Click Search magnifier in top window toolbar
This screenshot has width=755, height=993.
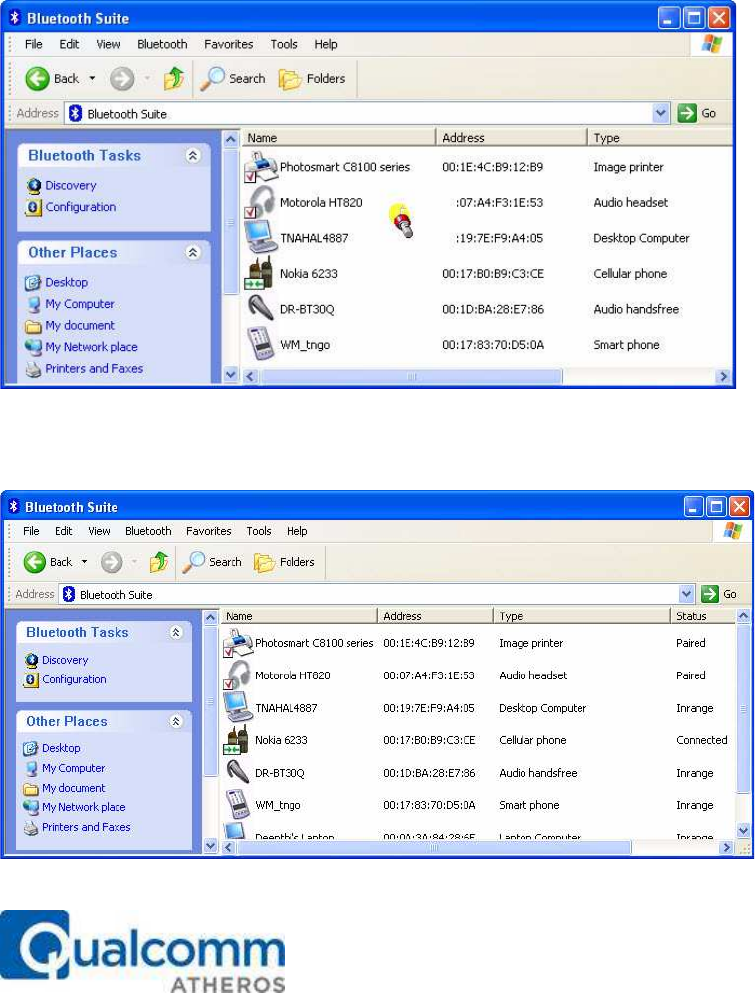(x=232, y=79)
